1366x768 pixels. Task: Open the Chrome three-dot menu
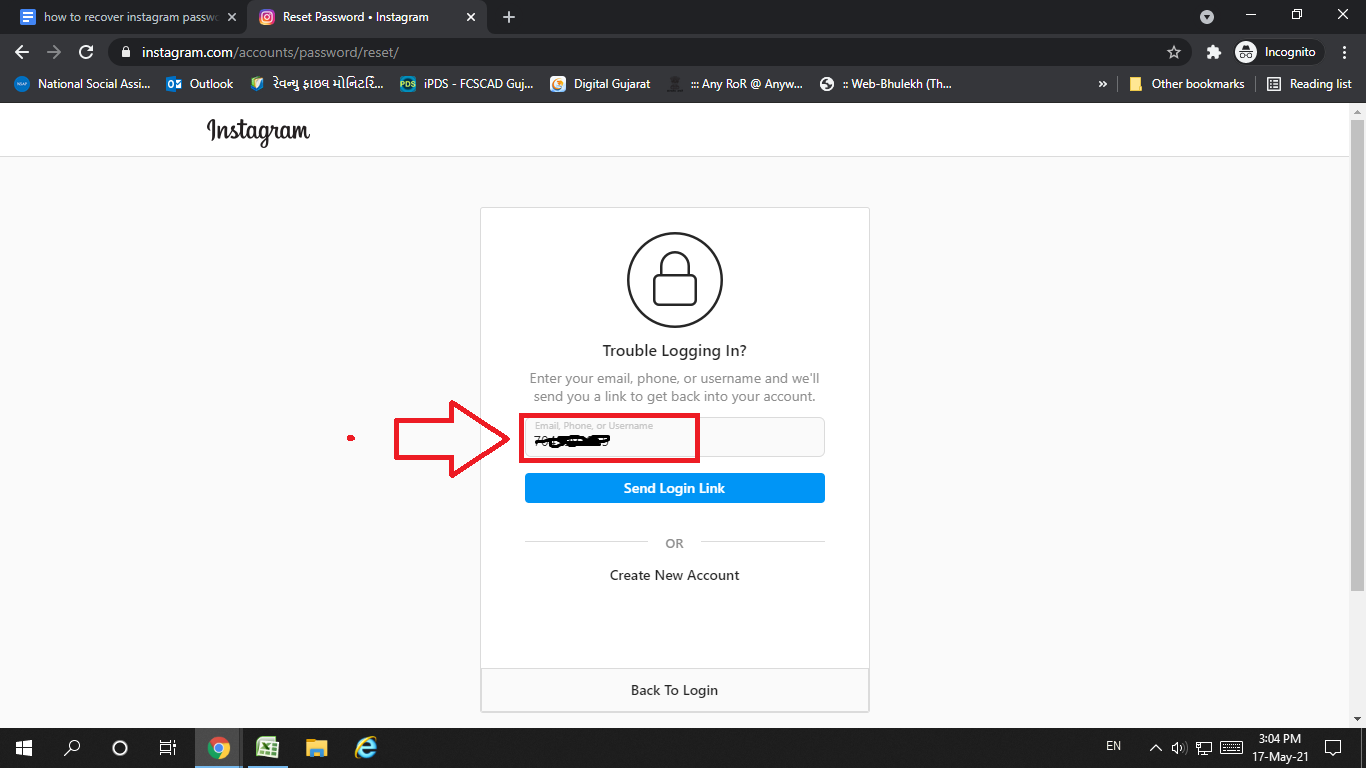pyautogui.click(x=1344, y=52)
